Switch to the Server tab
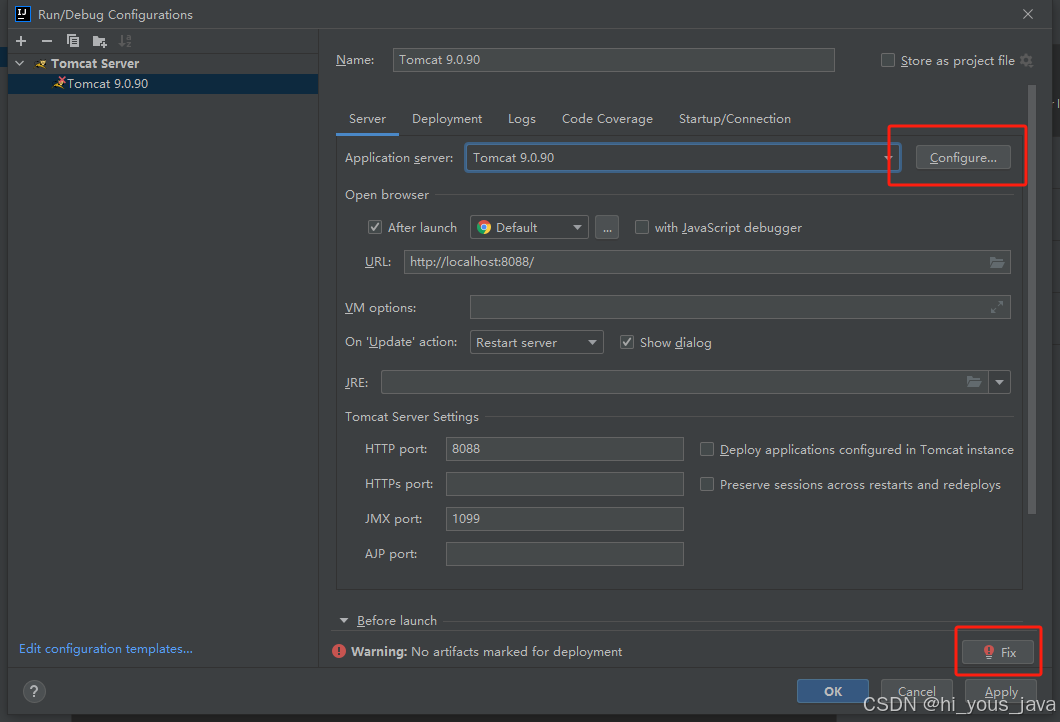 click(x=367, y=119)
